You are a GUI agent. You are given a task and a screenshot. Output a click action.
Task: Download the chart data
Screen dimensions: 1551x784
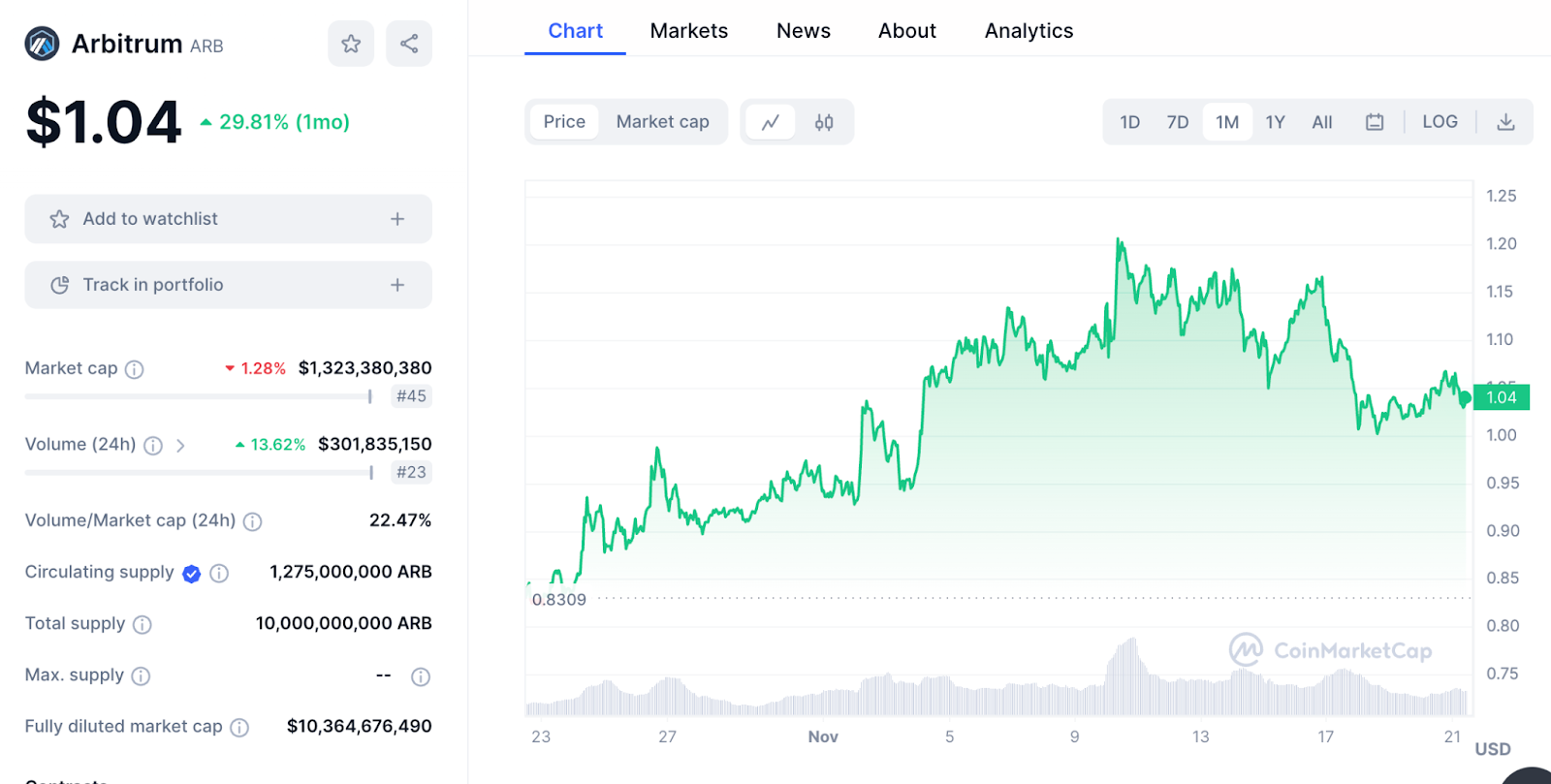(x=1505, y=122)
